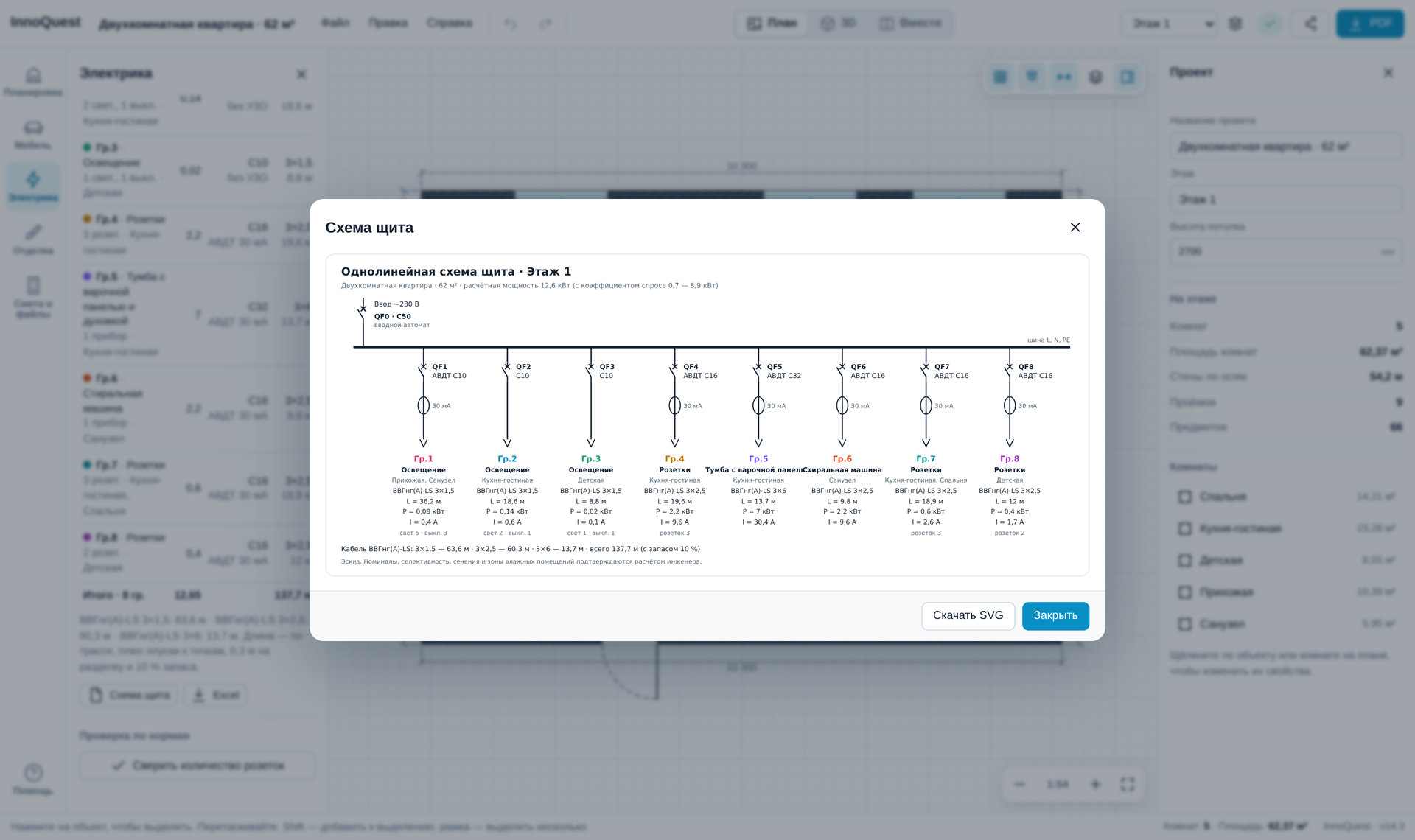Viewport: 1415px width, 840px height.
Task: Open the Этаж field in Проект panel
Action: (x=1286, y=200)
